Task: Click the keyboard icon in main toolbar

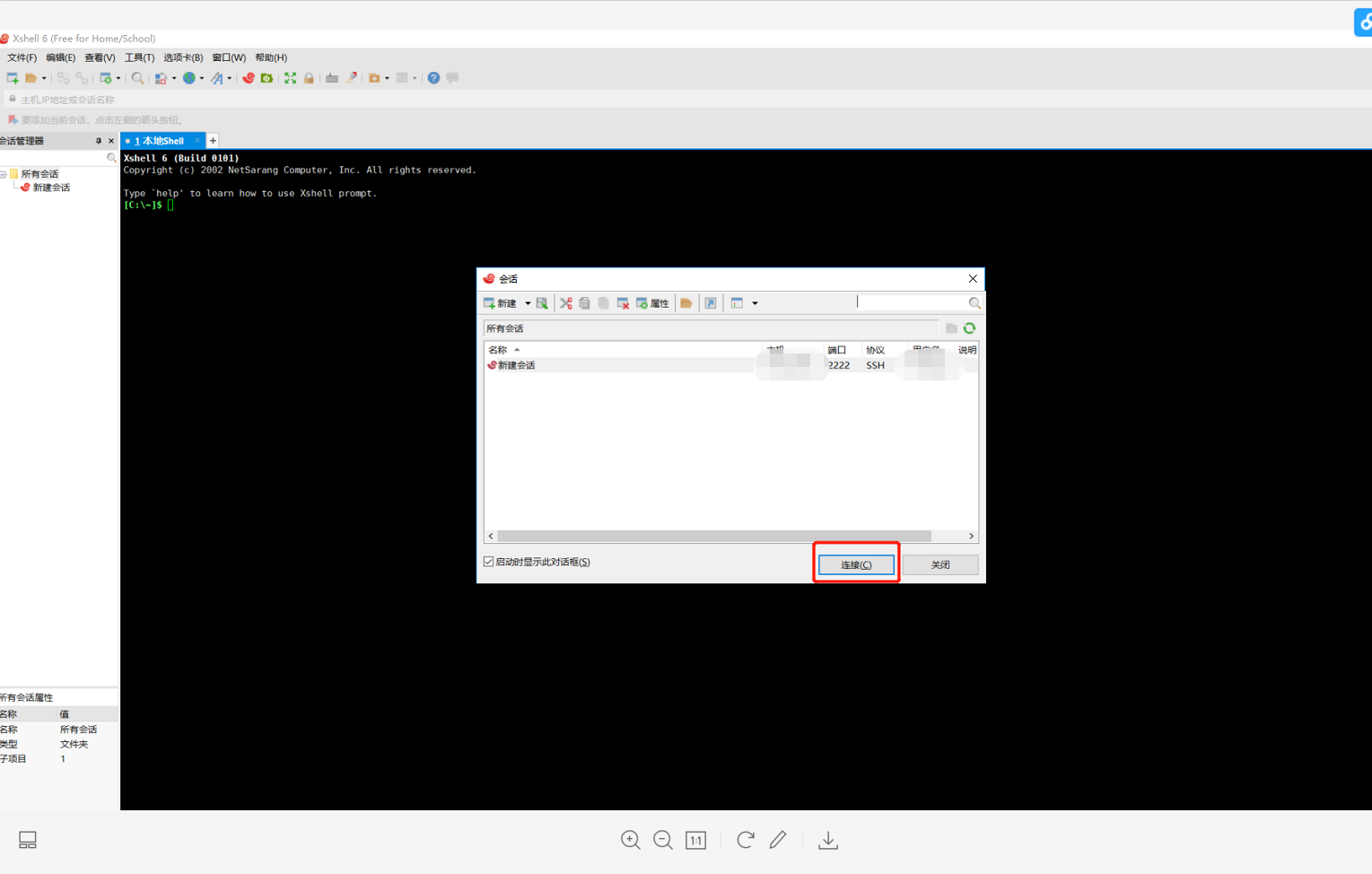Action: (x=332, y=78)
